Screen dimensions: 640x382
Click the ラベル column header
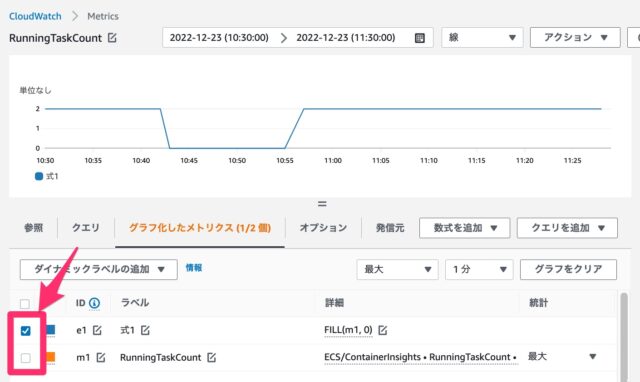[135, 303]
